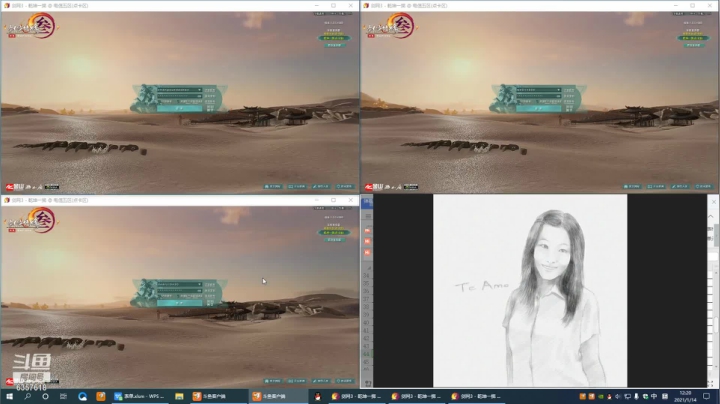Click the Te Amo pencil portrait image in viewer
The height and width of the screenshot is (404, 720).
click(x=530, y=291)
